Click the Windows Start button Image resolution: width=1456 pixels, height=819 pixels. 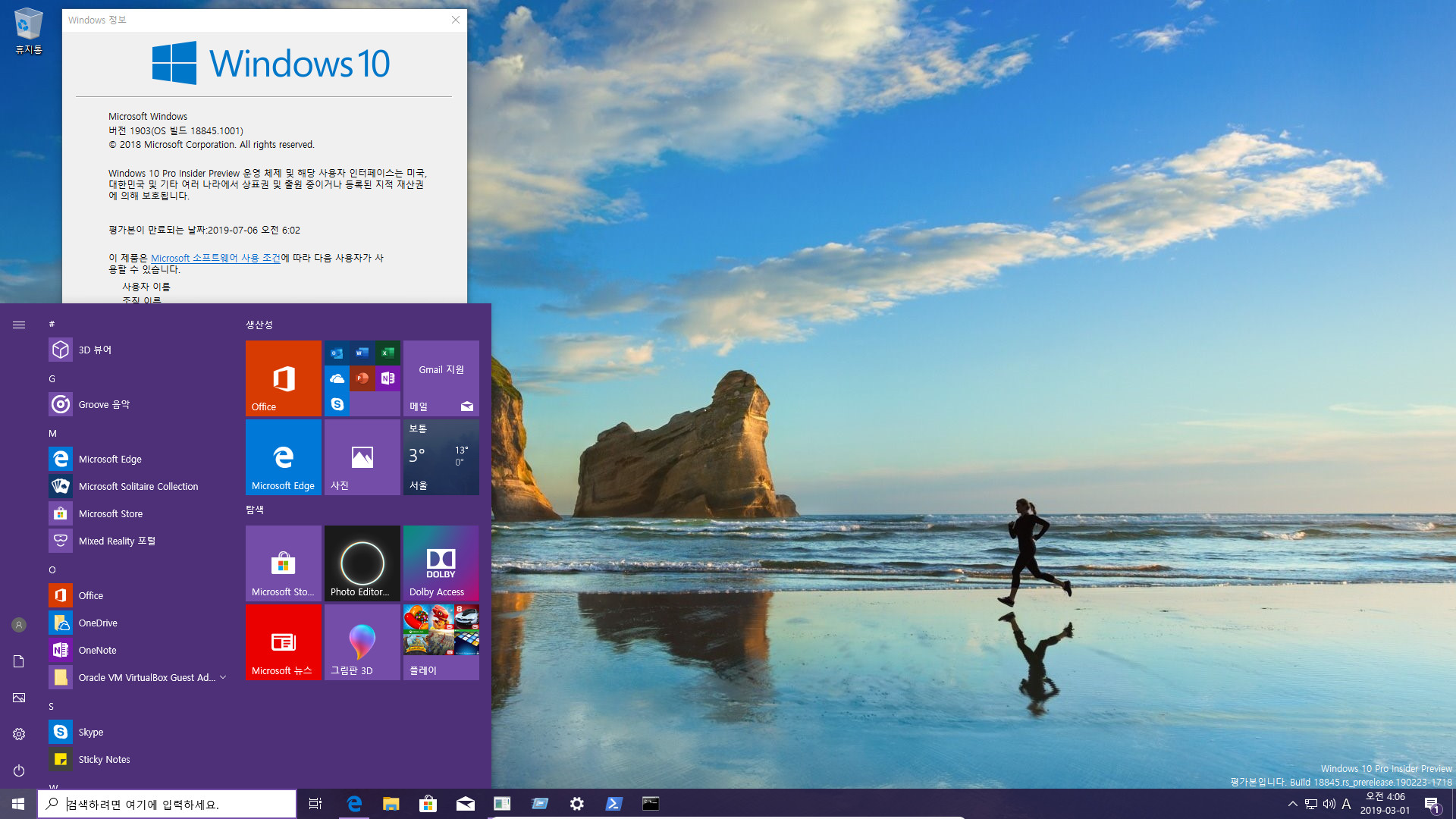(x=18, y=804)
